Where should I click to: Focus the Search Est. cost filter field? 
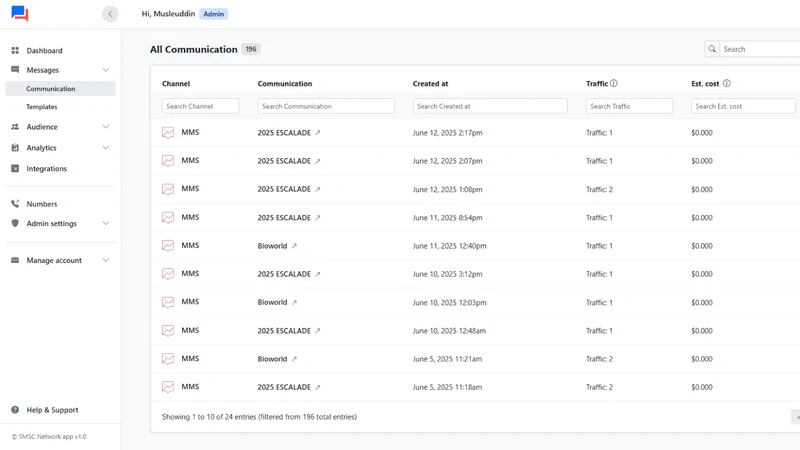point(743,106)
